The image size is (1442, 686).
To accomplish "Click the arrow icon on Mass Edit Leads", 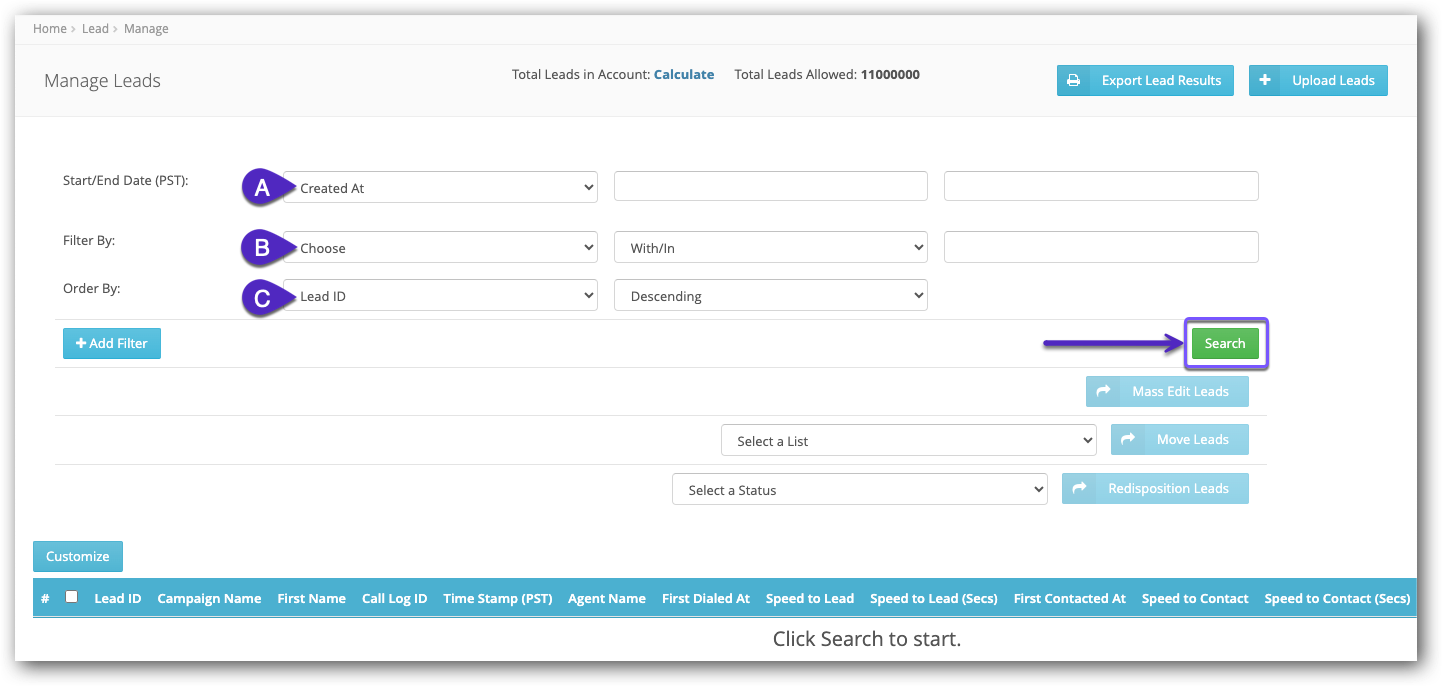I will (x=1104, y=391).
